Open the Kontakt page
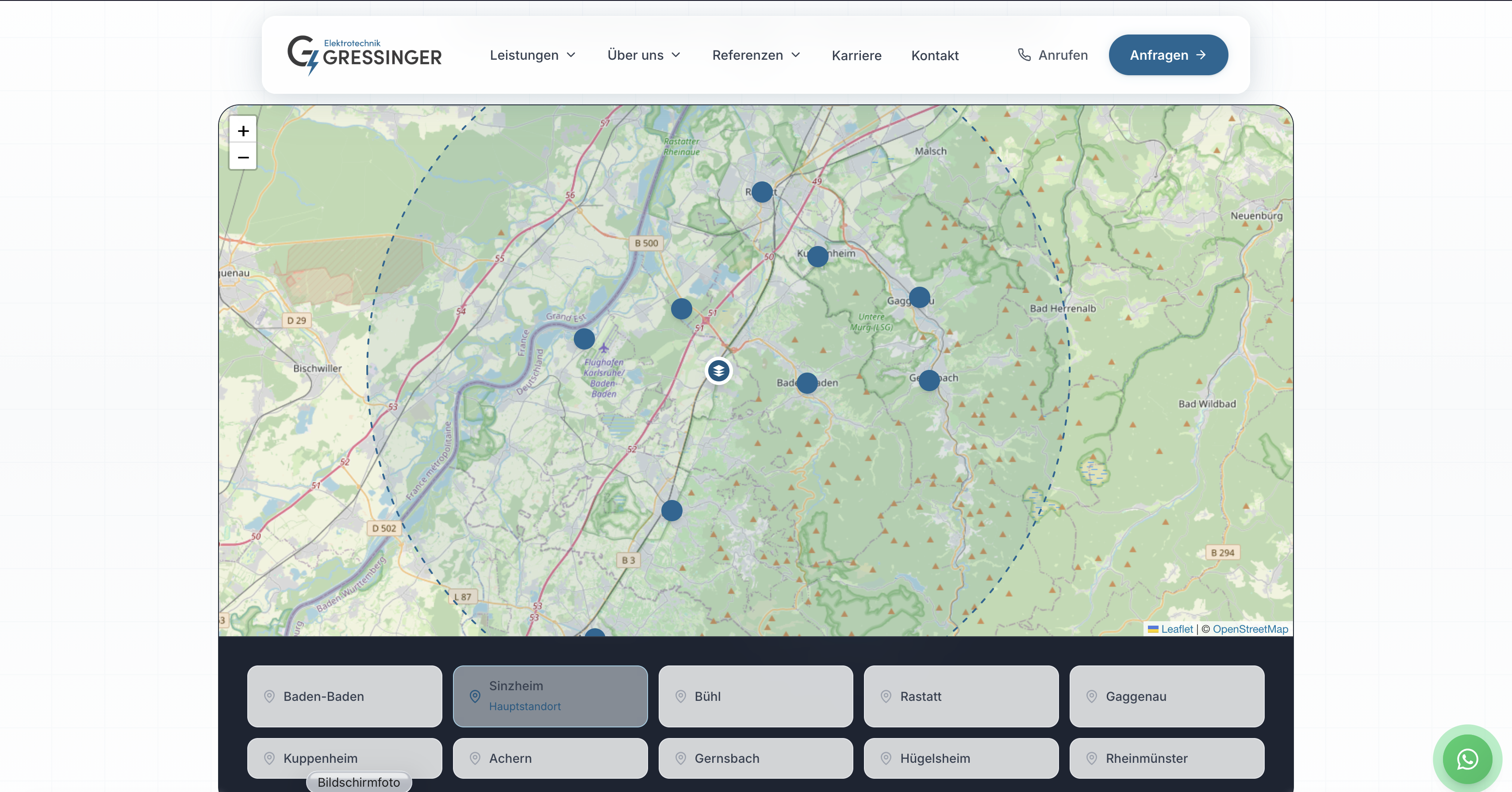This screenshot has height=792, width=1512. click(x=934, y=56)
